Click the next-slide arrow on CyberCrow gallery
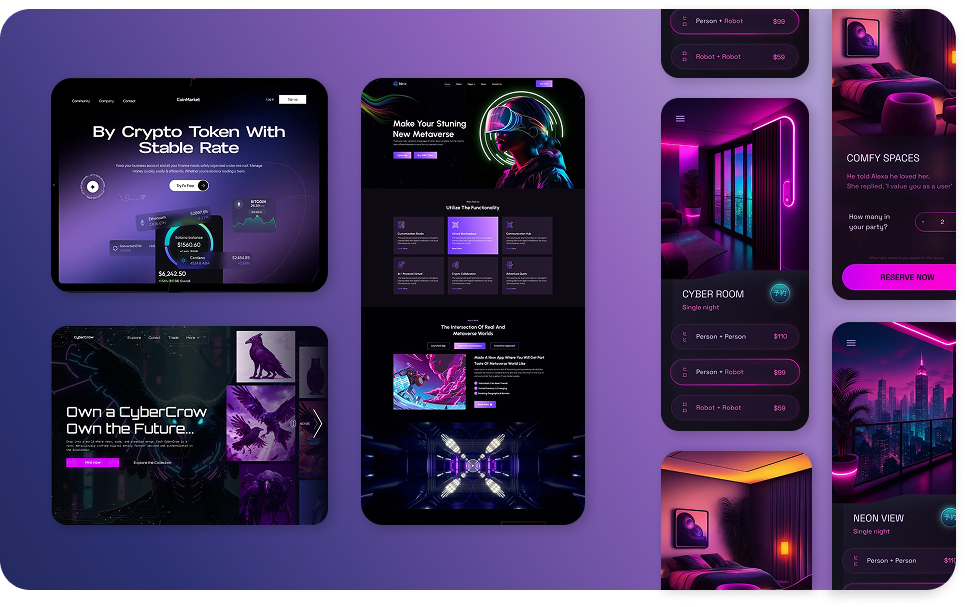The height and width of the screenshot is (607, 965). point(317,423)
